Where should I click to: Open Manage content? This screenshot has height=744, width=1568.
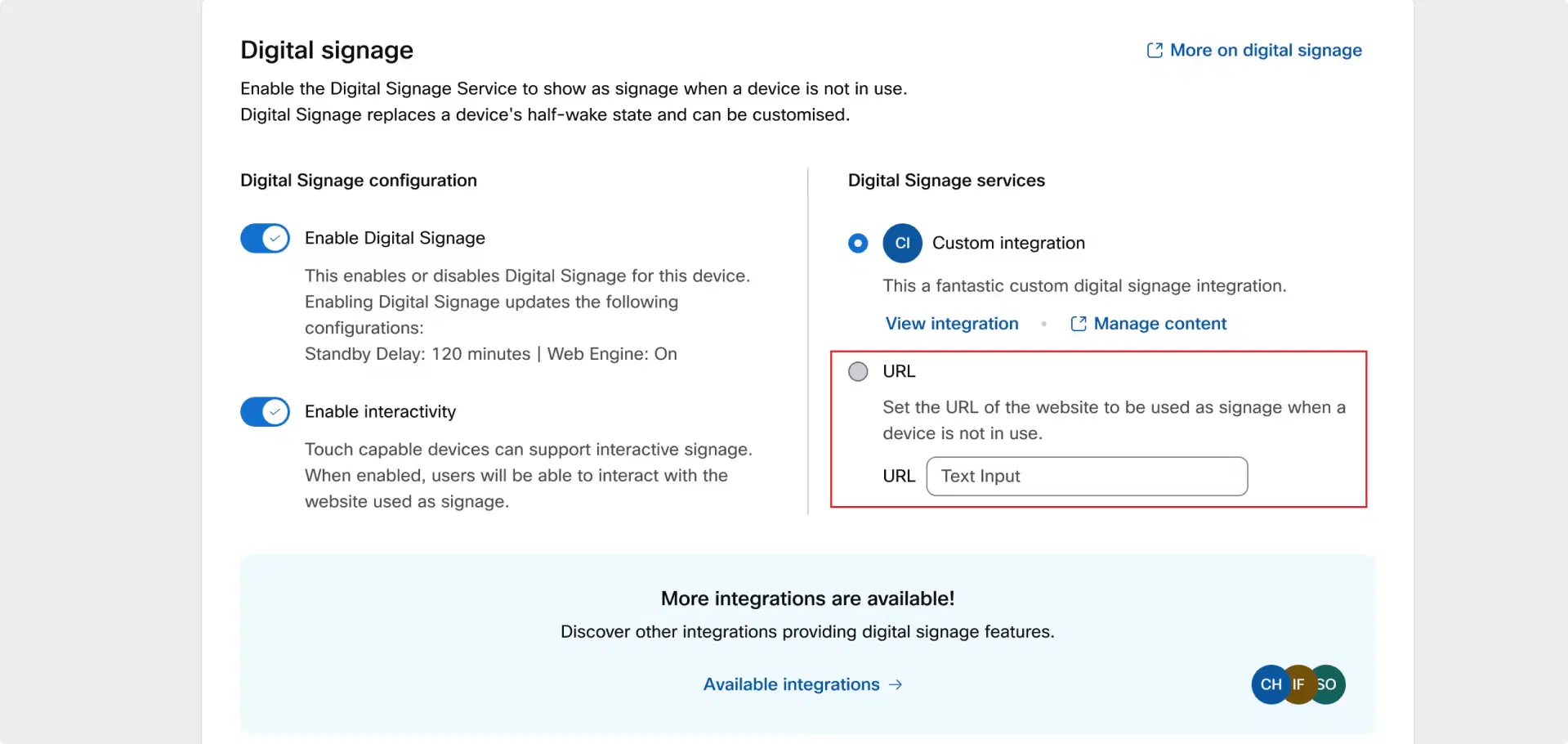point(1160,324)
